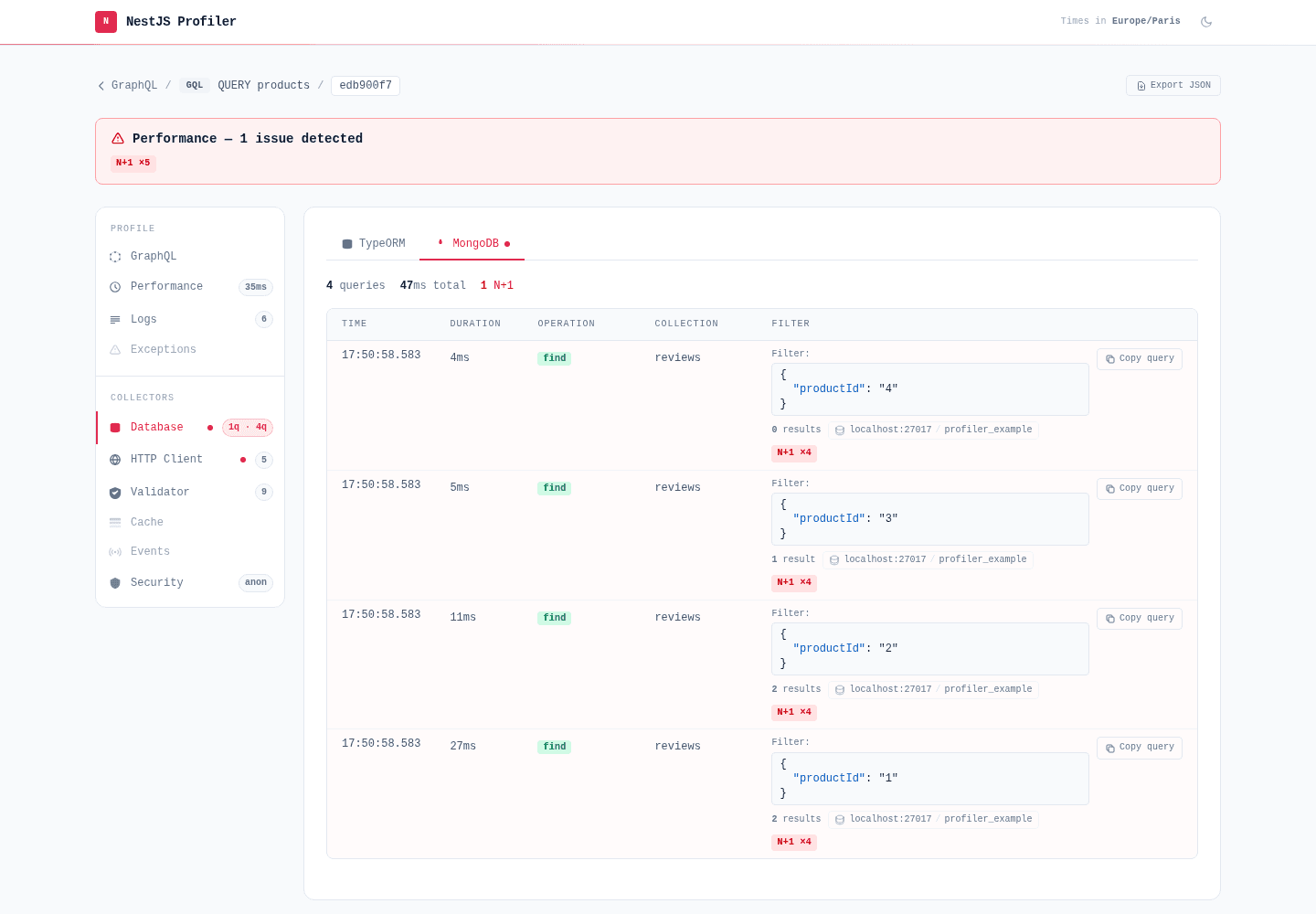This screenshot has height=914, width=1316.
Task: Click the 1 result text in the 5ms row
Action: [793, 559]
